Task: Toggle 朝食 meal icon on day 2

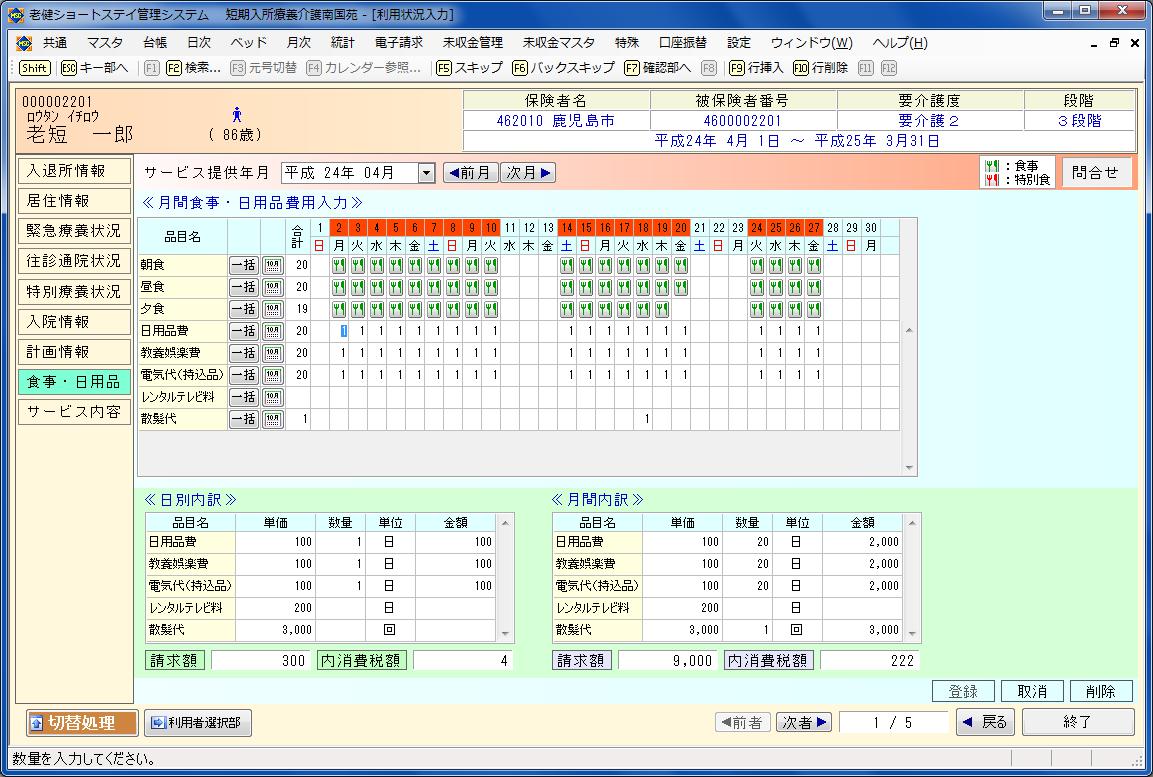Action: [339, 265]
